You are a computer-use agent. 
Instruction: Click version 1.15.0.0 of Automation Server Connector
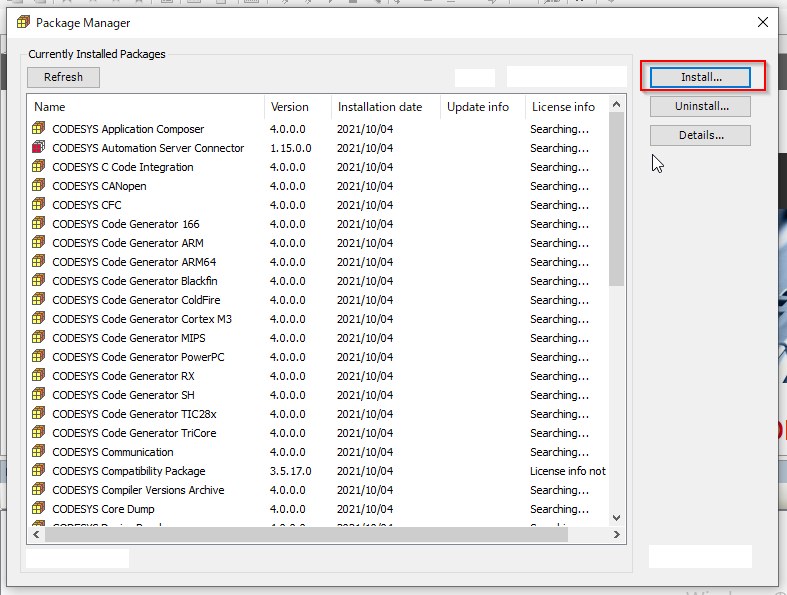291,148
